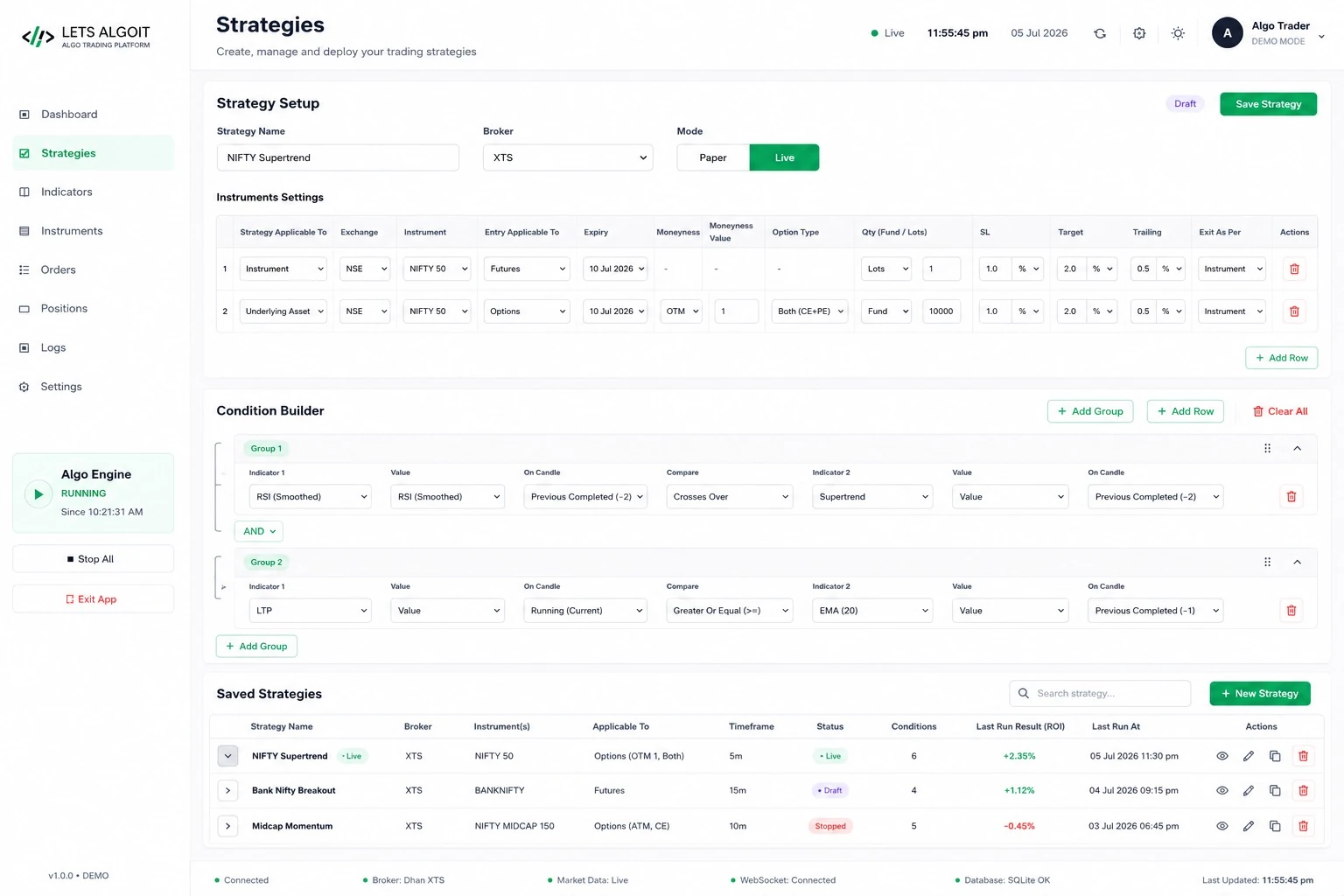Expand the Midcap Momentum row
The image size is (1344, 896).
coord(227,826)
